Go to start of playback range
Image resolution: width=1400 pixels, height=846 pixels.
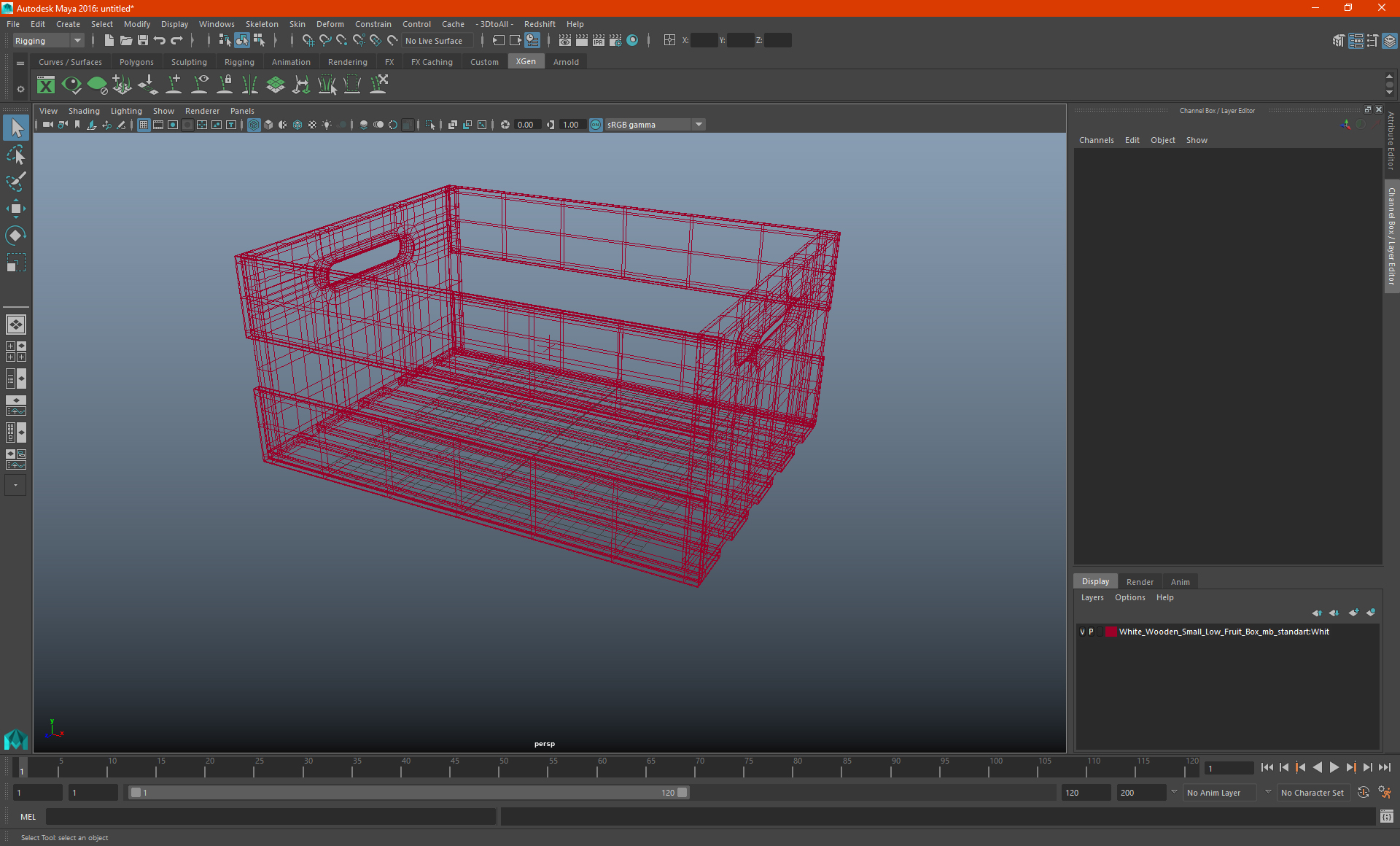[x=1267, y=767]
